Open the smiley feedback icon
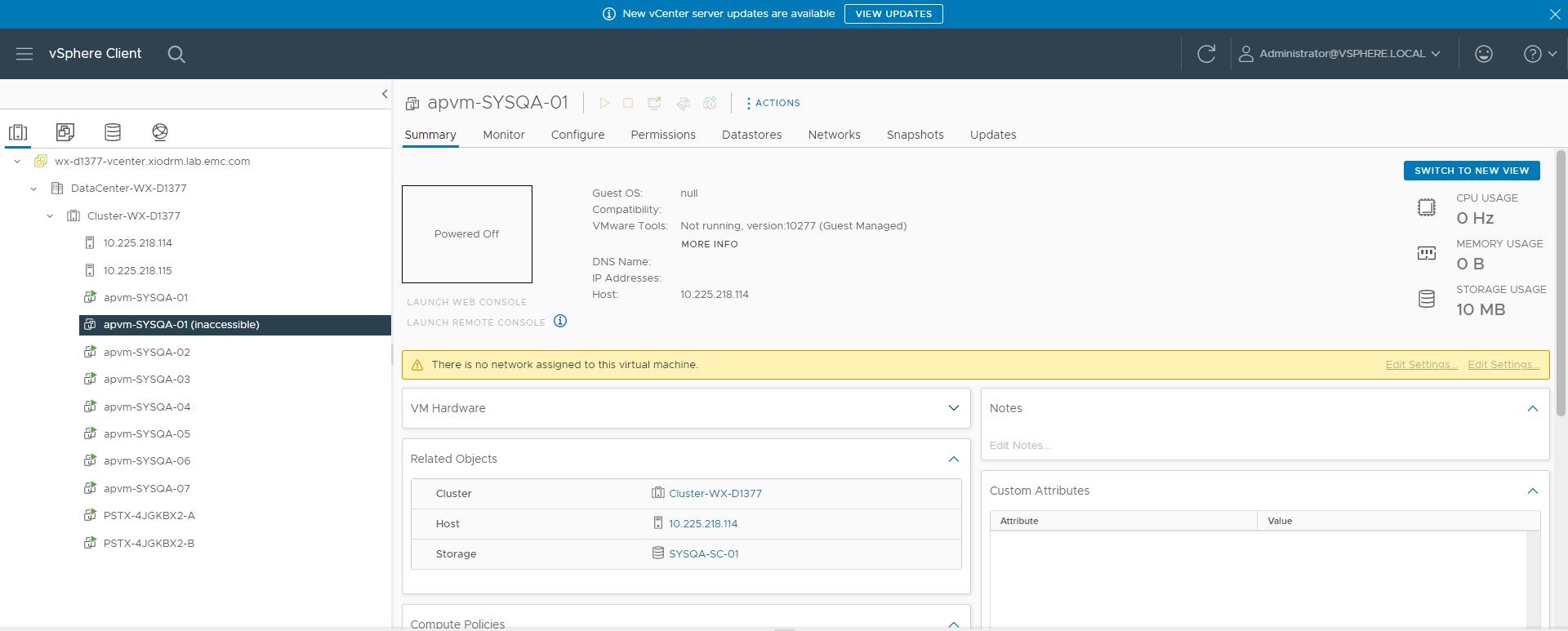 coord(1484,54)
